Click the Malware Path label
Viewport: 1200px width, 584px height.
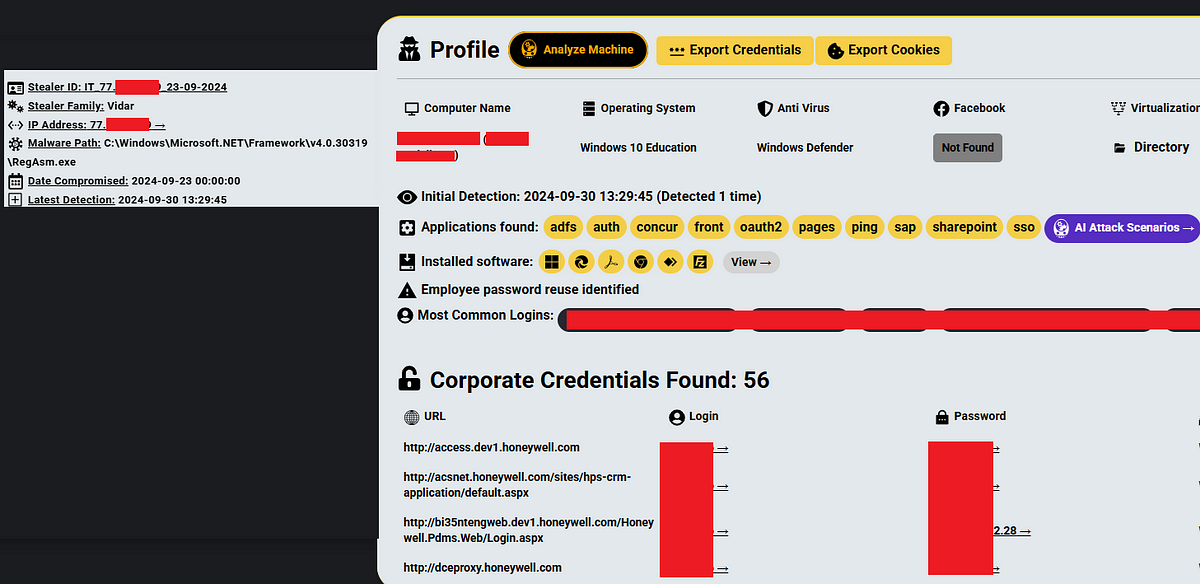coord(64,143)
